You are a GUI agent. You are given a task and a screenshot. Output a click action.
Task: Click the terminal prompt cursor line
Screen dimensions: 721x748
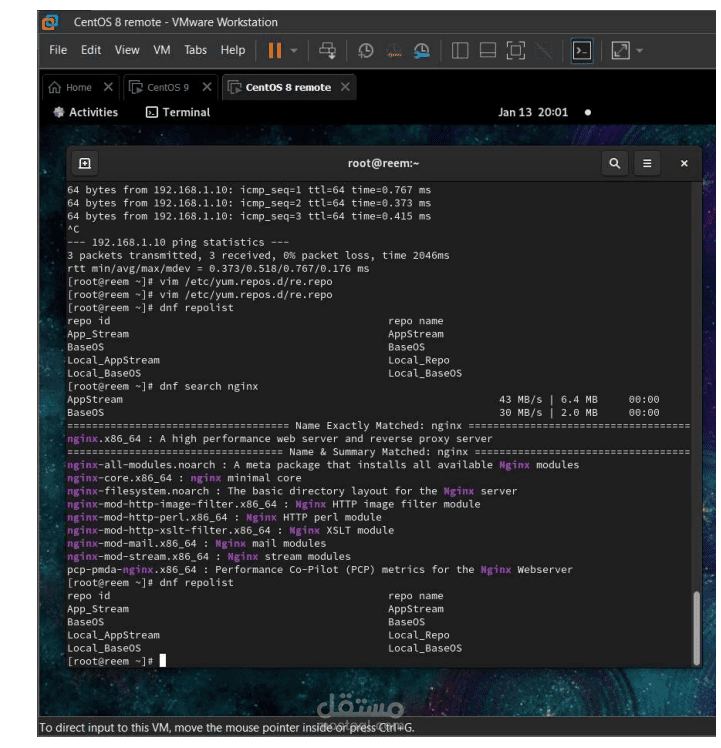coord(117,661)
